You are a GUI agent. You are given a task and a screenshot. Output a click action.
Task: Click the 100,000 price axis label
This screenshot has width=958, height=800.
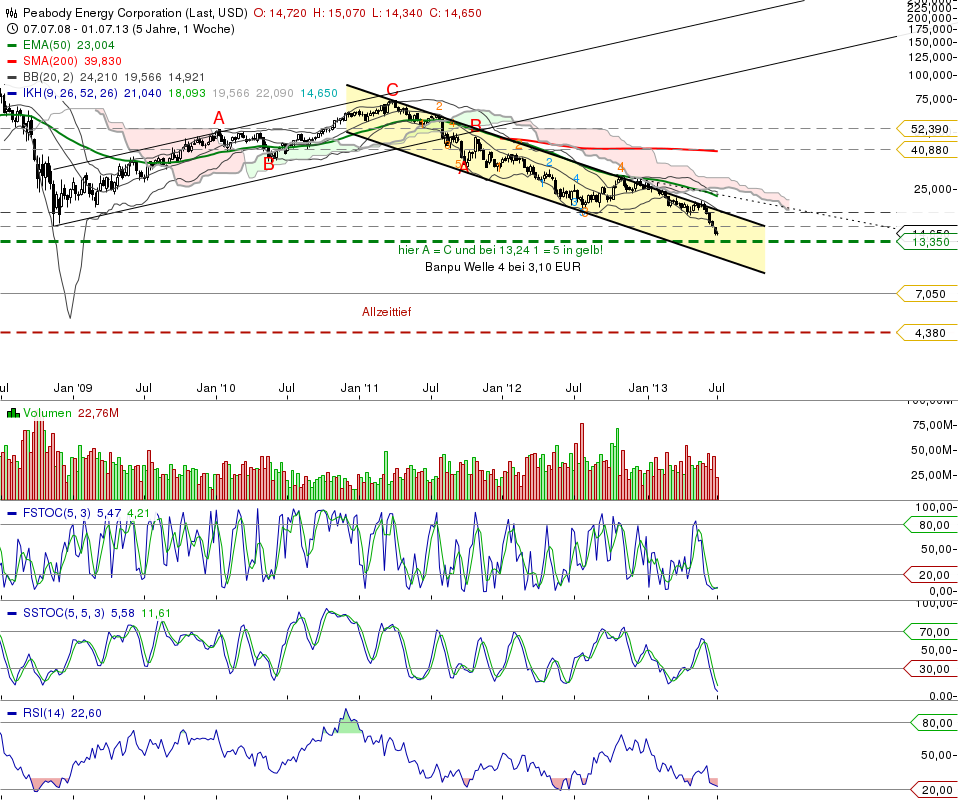(x=930, y=75)
